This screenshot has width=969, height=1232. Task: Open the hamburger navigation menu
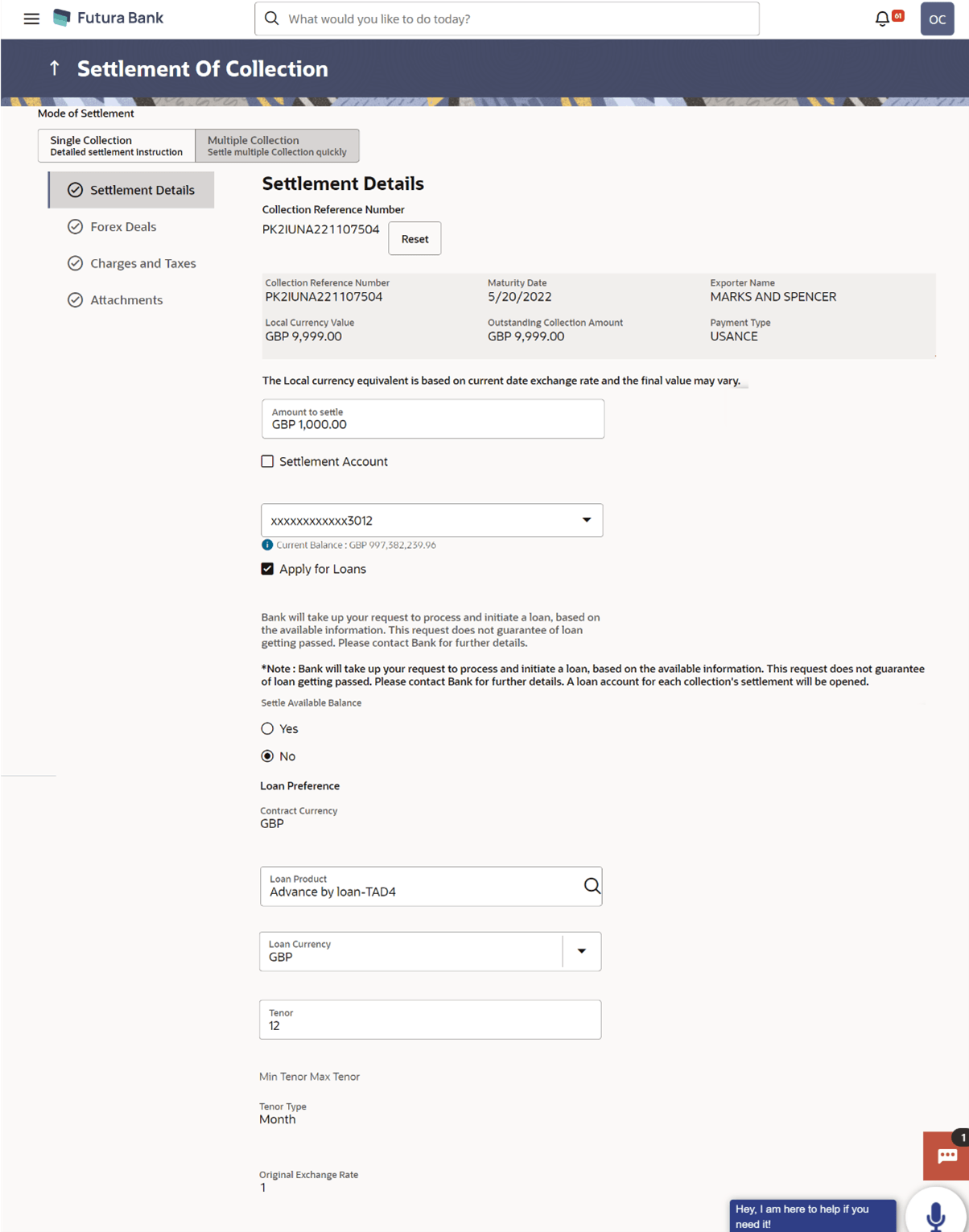[31, 19]
